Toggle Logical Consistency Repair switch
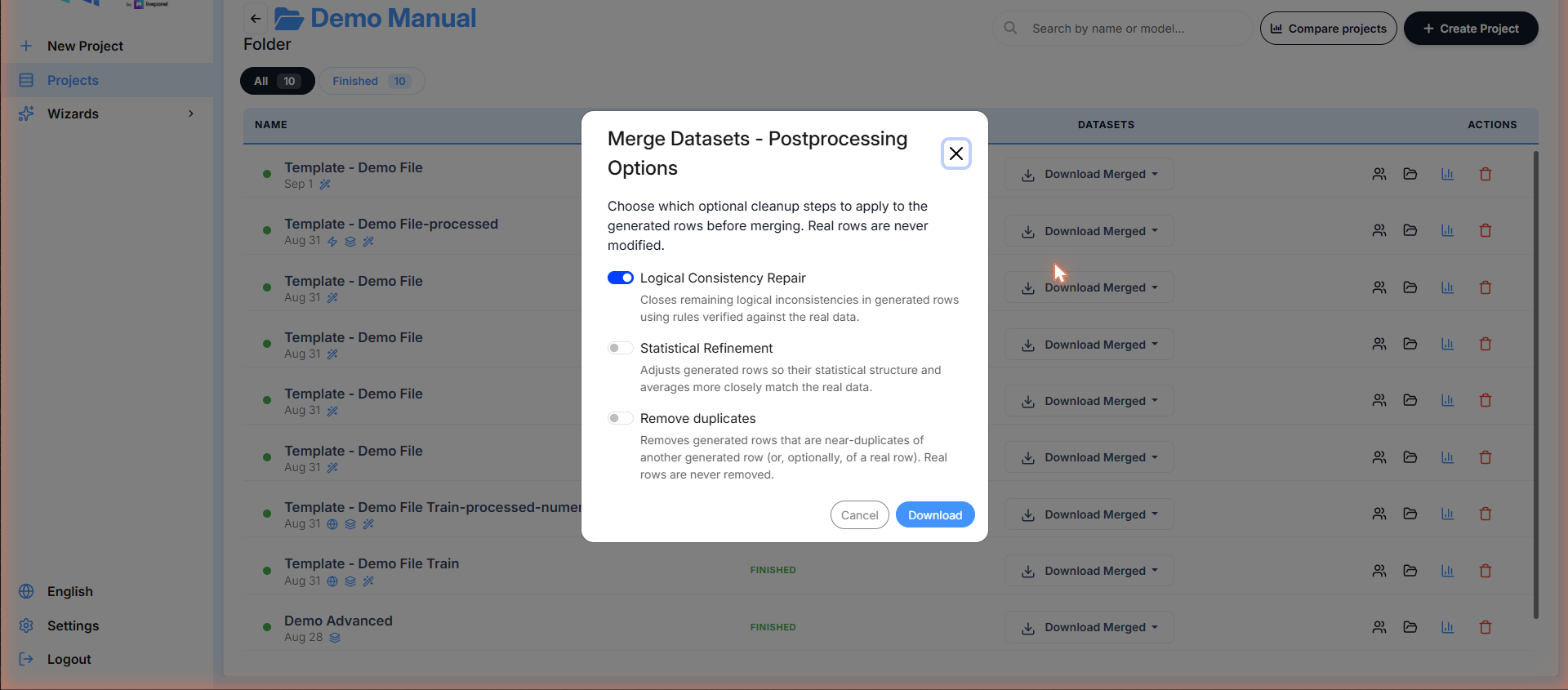This screenshot has width=1568, height=690. point(621,278)
